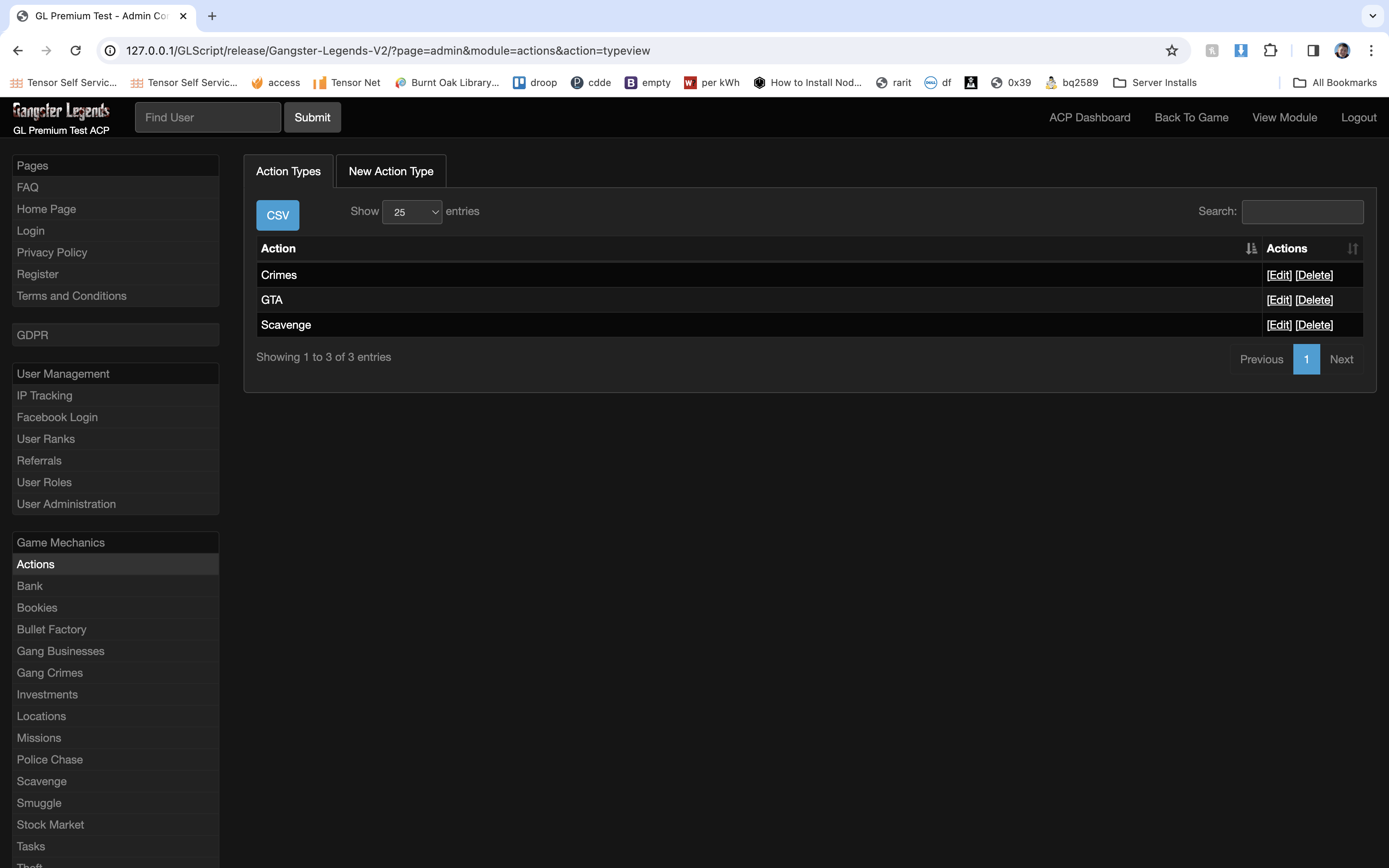Image resolution: width=1389 pixels, height=868 pixels.
Task: Open the tab search chevron dropdown
Action: [x=1373, y=16]
